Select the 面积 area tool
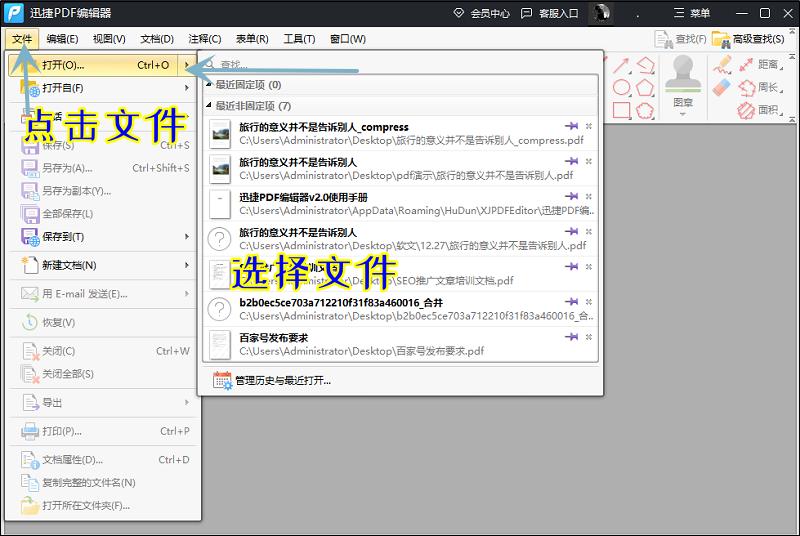800x536 pixels. pyautogui.click(x=760, y=110)
